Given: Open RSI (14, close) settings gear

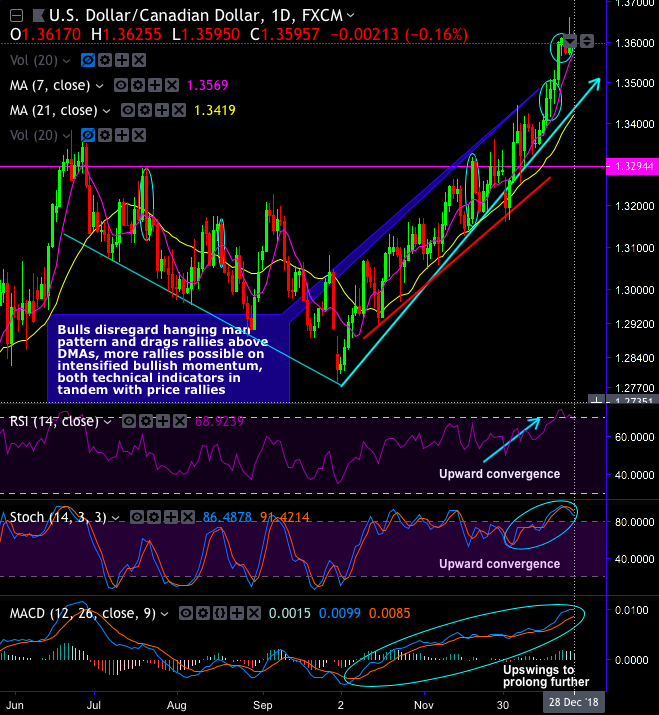Looking at the screenshot, I should pos(146,421).
